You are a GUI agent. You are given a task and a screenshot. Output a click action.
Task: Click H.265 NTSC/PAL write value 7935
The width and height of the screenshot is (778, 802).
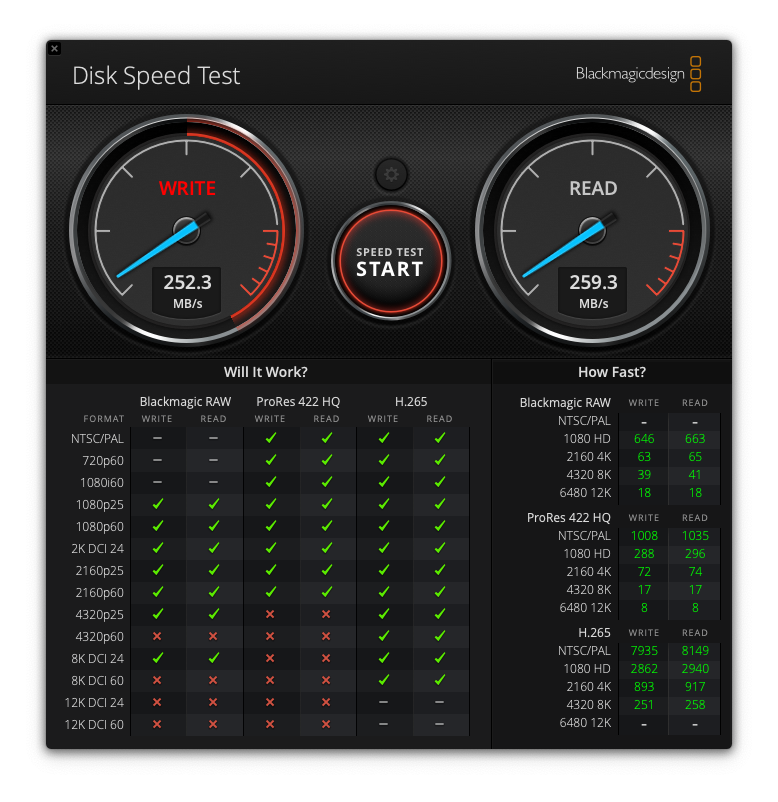[x=644, y=651]
